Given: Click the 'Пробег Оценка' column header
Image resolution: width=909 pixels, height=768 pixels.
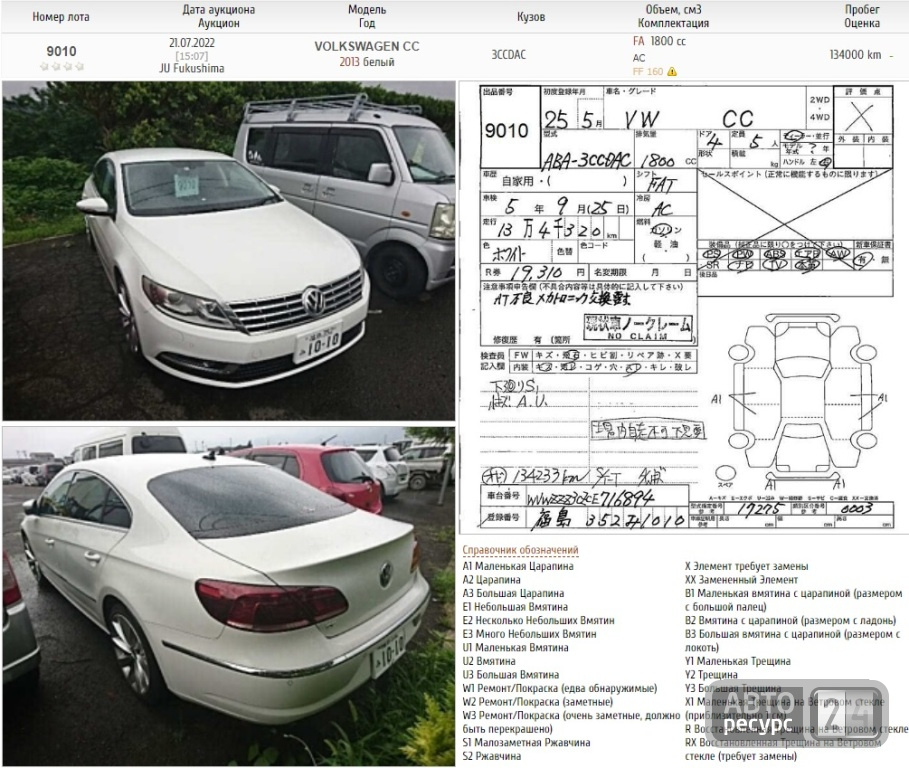Looking at the screenshot, I should coord(862,16).
